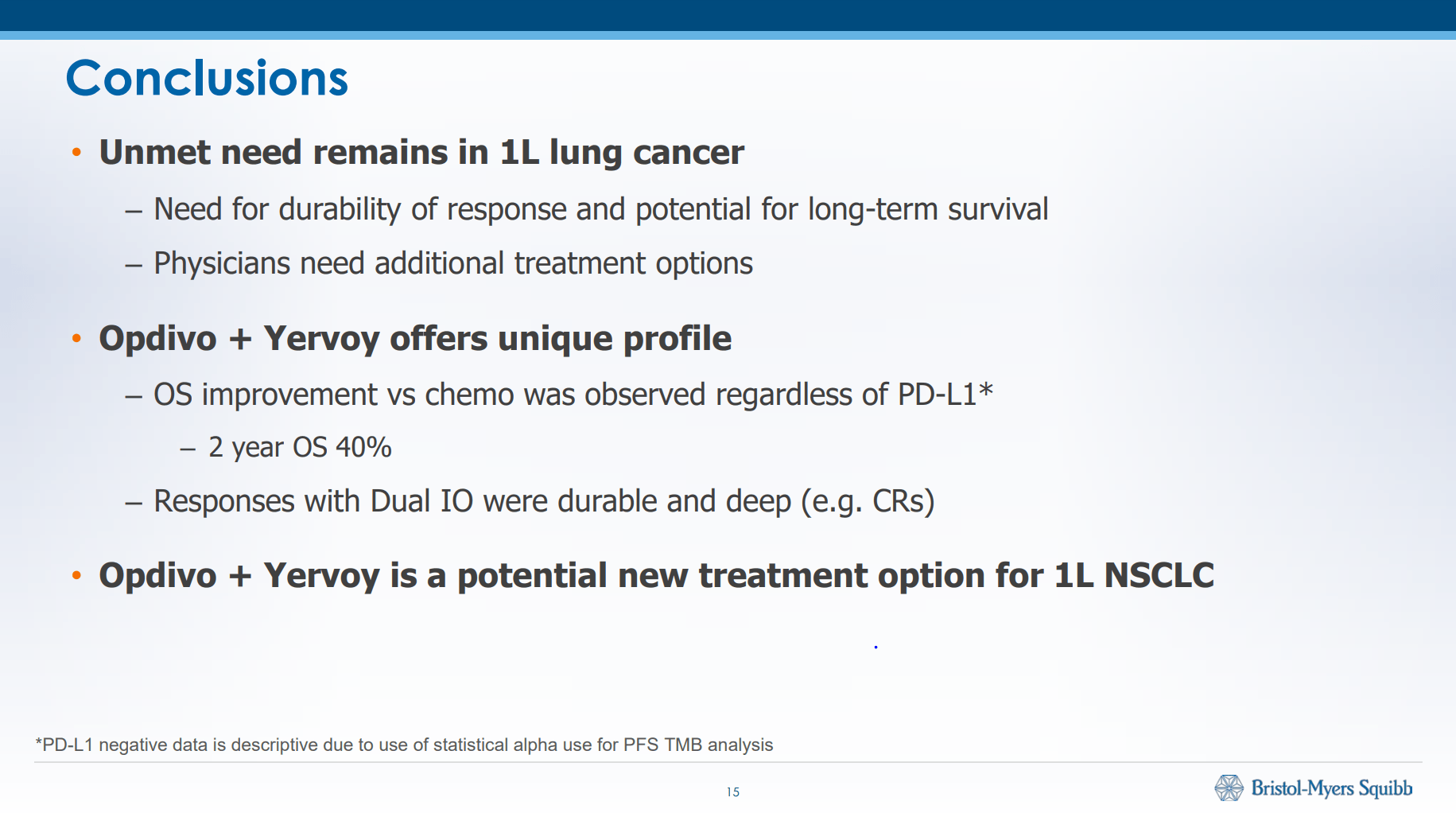1456x813 pixels.
Task: Select the heading 'Unmet need remains in 1L lung cancer'
Action: (x=421, y=153)
